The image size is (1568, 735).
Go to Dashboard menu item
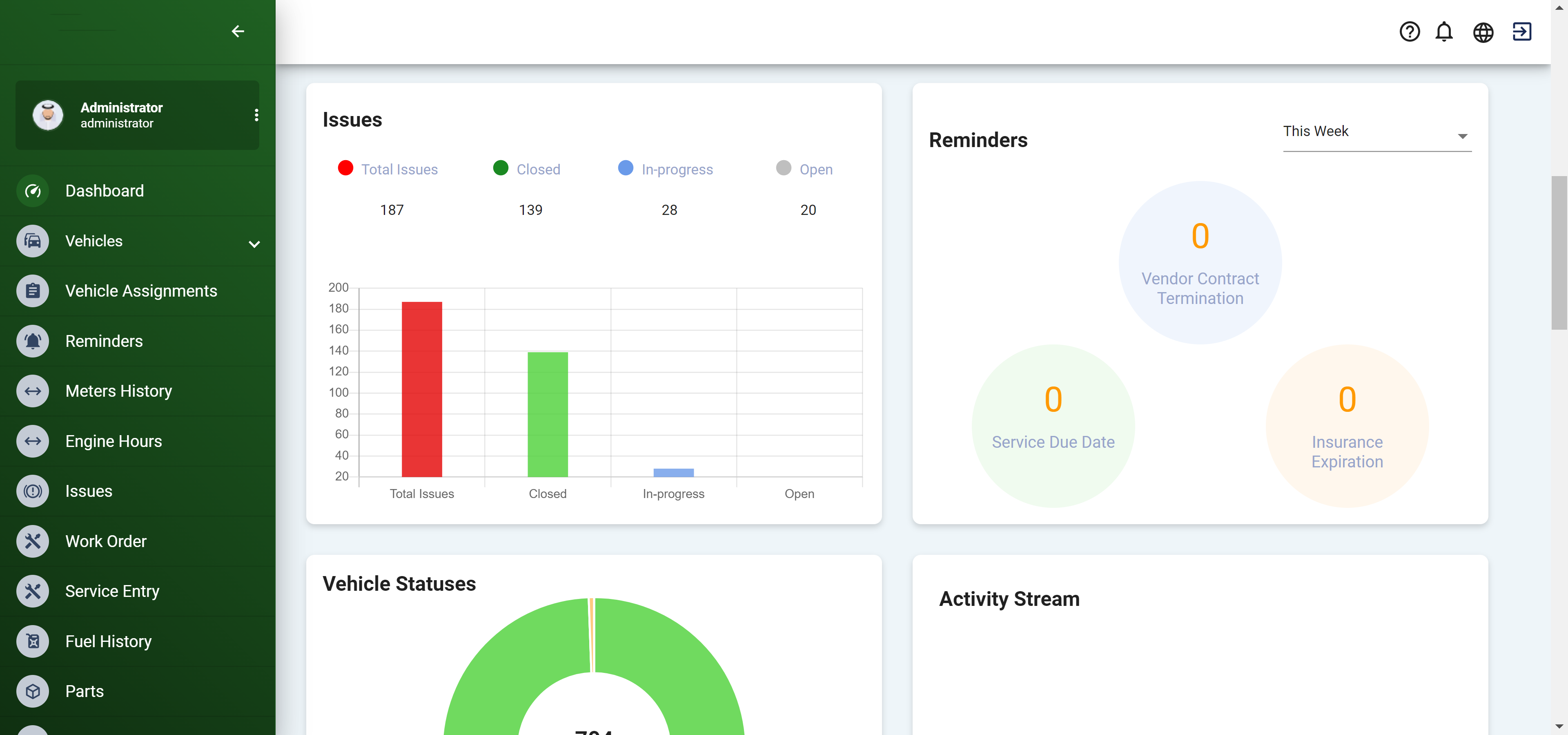(x=138, y=191)
